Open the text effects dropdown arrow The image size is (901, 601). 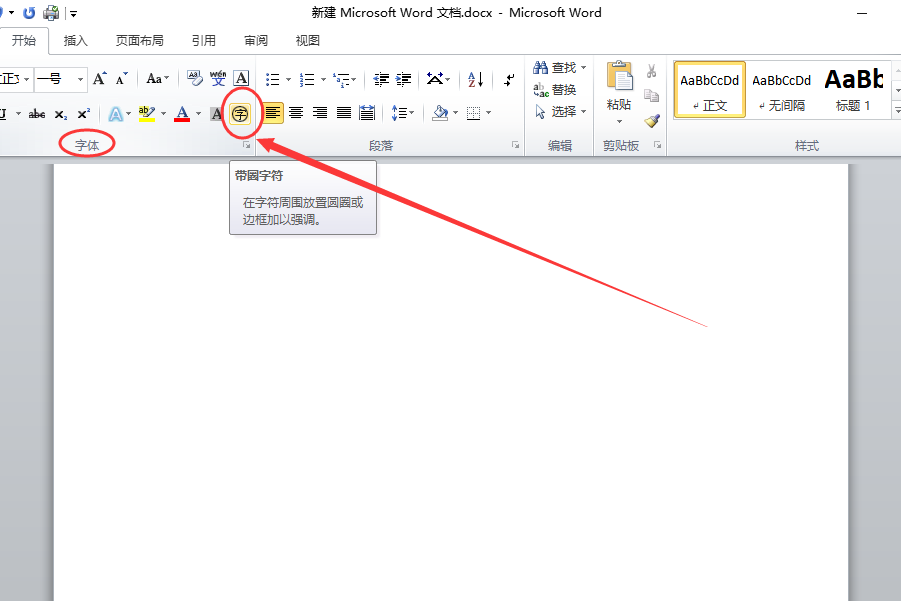[x=128, y=114]
